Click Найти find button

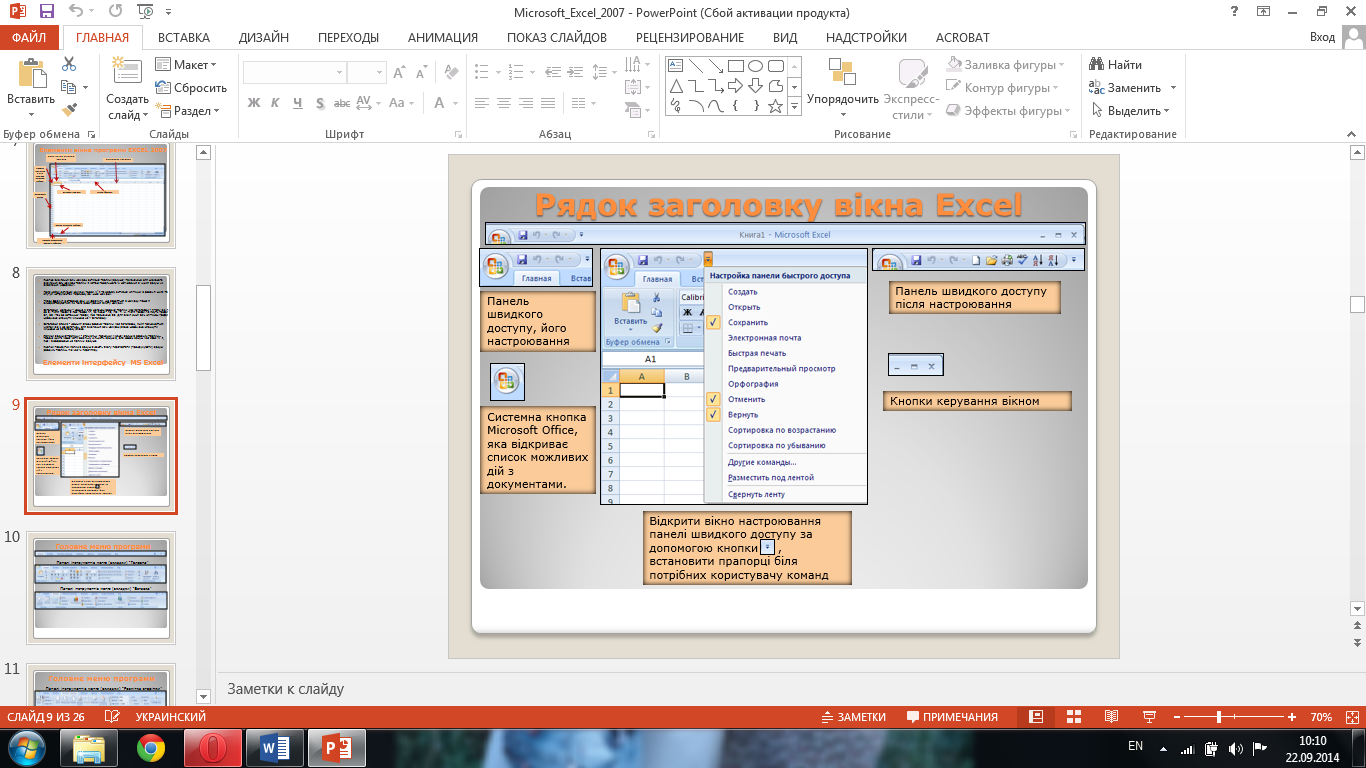1116,65
